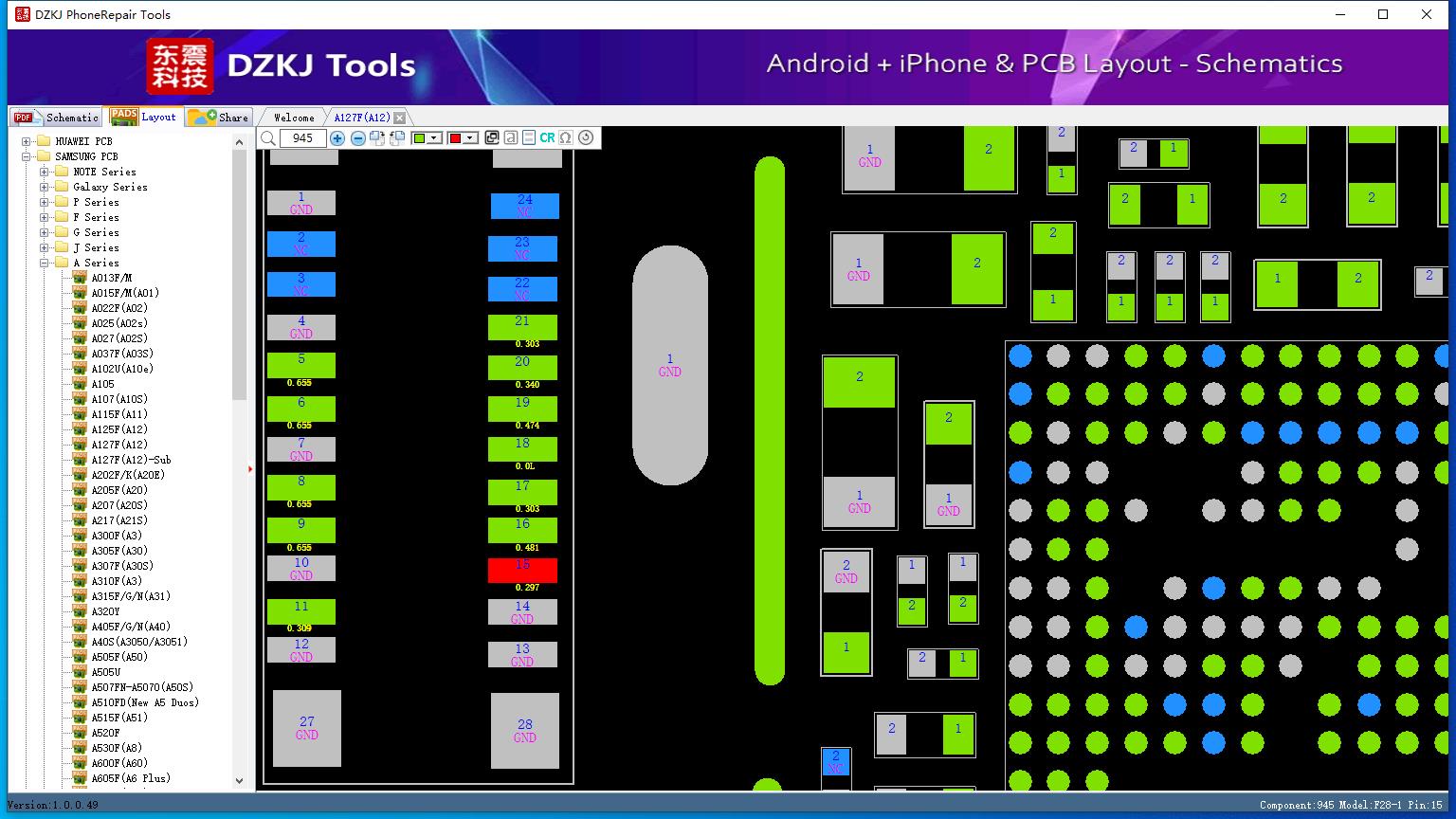Open the Share tab
This screenshot has width=1456, height=819.
218,117
